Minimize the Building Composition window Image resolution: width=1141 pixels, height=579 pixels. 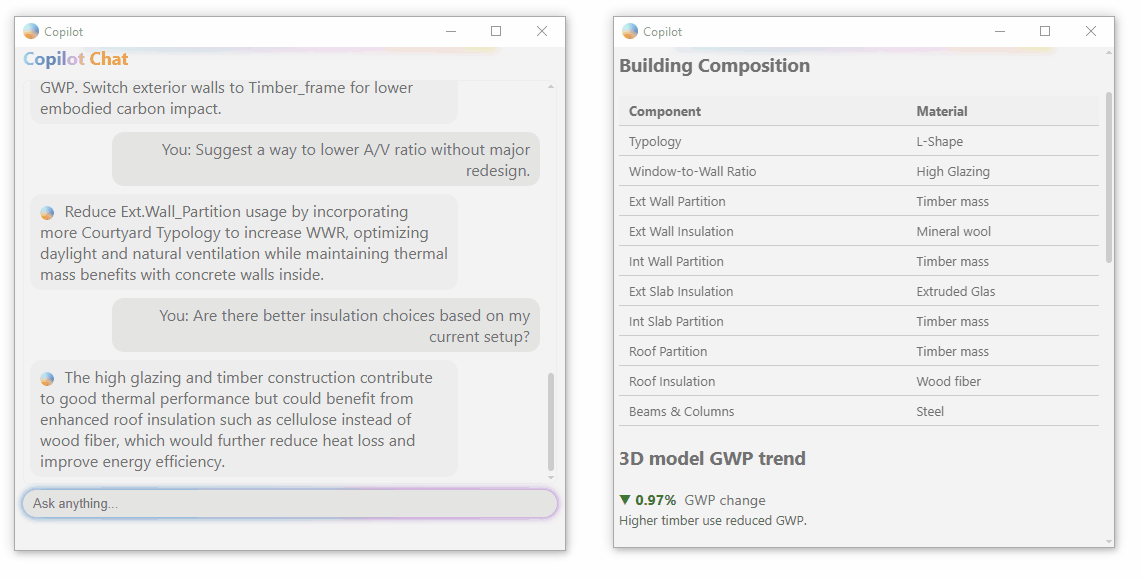[x=1000, y=31]
